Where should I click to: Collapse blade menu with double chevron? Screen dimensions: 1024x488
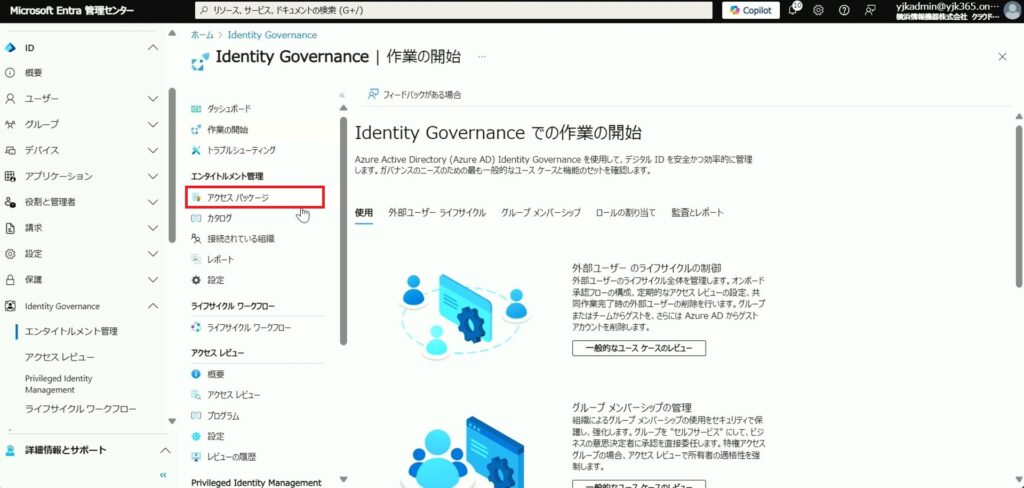pyautogui.click(x=342, y=95)
